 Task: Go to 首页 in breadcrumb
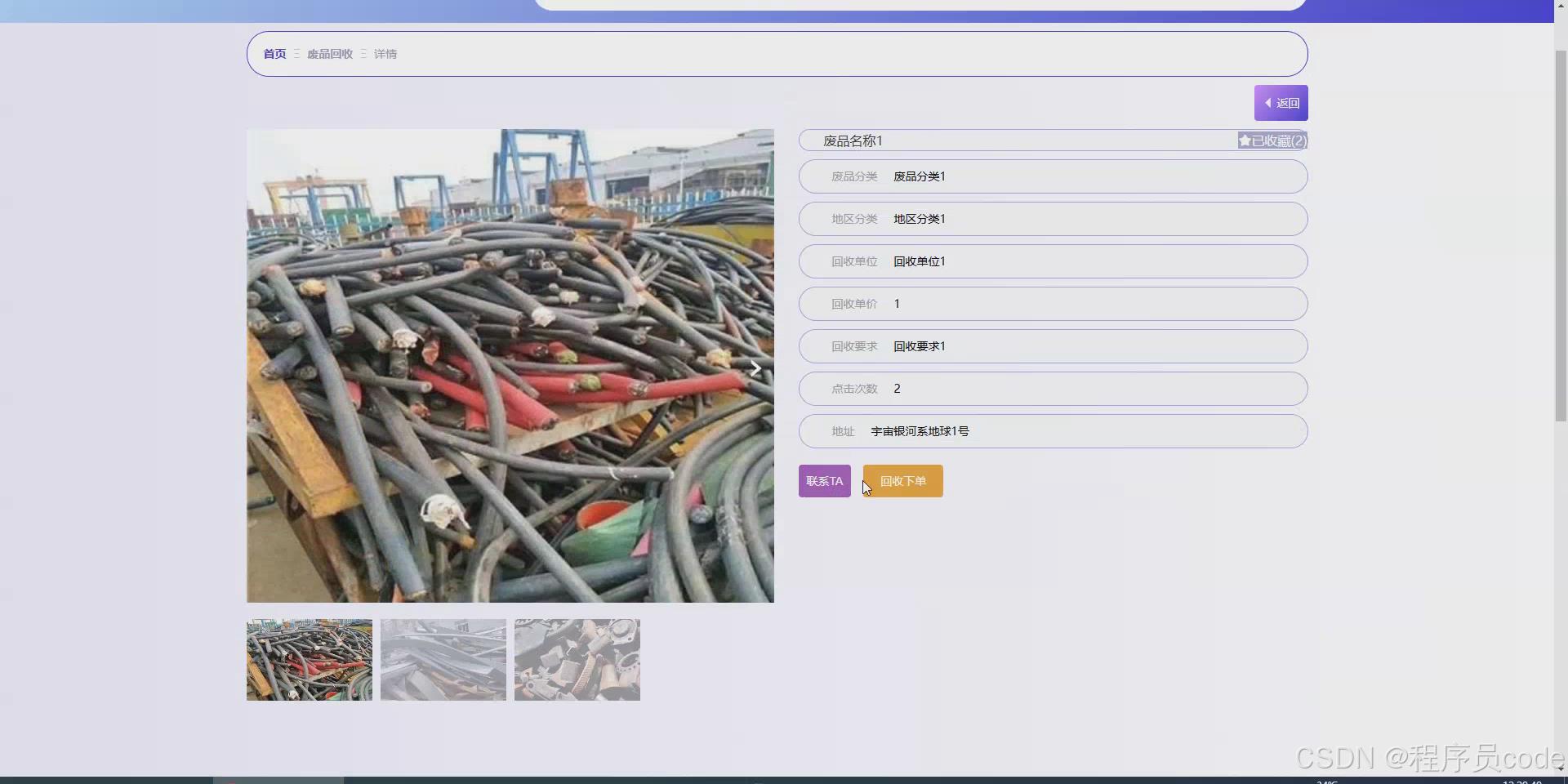[274, 54]
